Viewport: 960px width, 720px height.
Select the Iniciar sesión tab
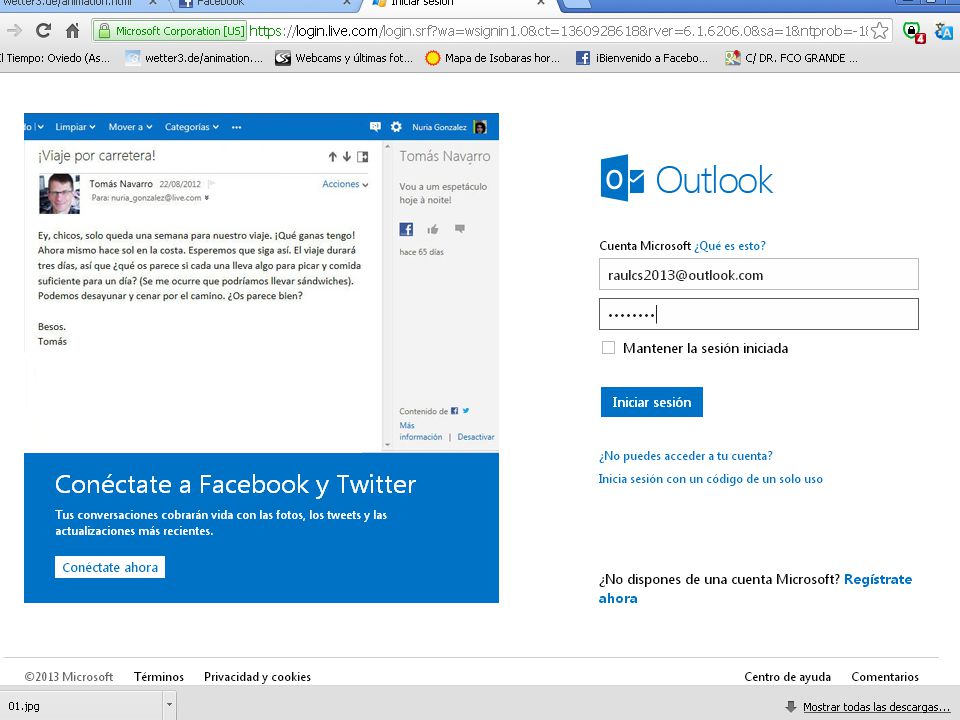coord(458,4)
